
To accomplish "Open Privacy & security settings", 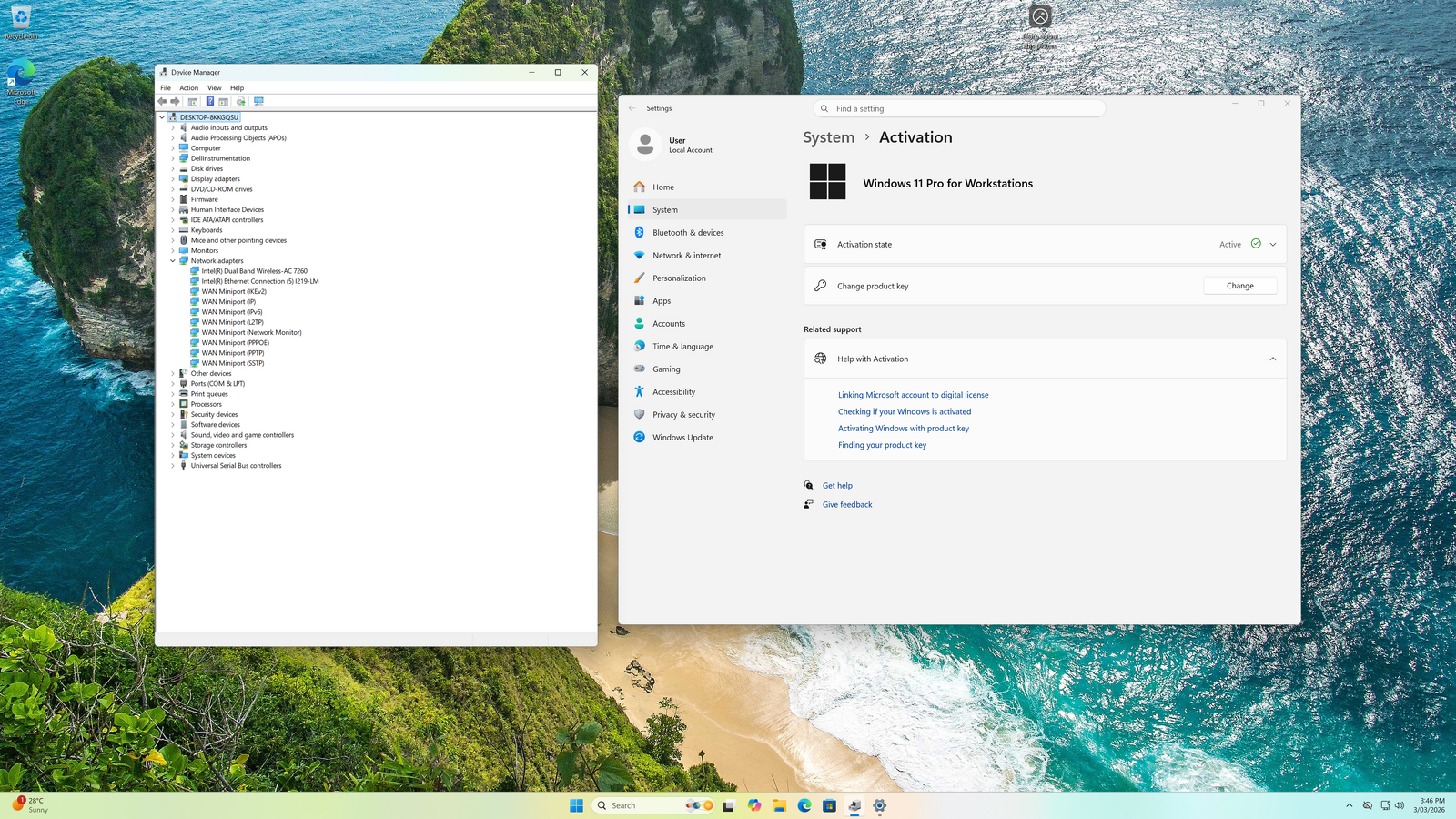I will (x=683, y=415).
